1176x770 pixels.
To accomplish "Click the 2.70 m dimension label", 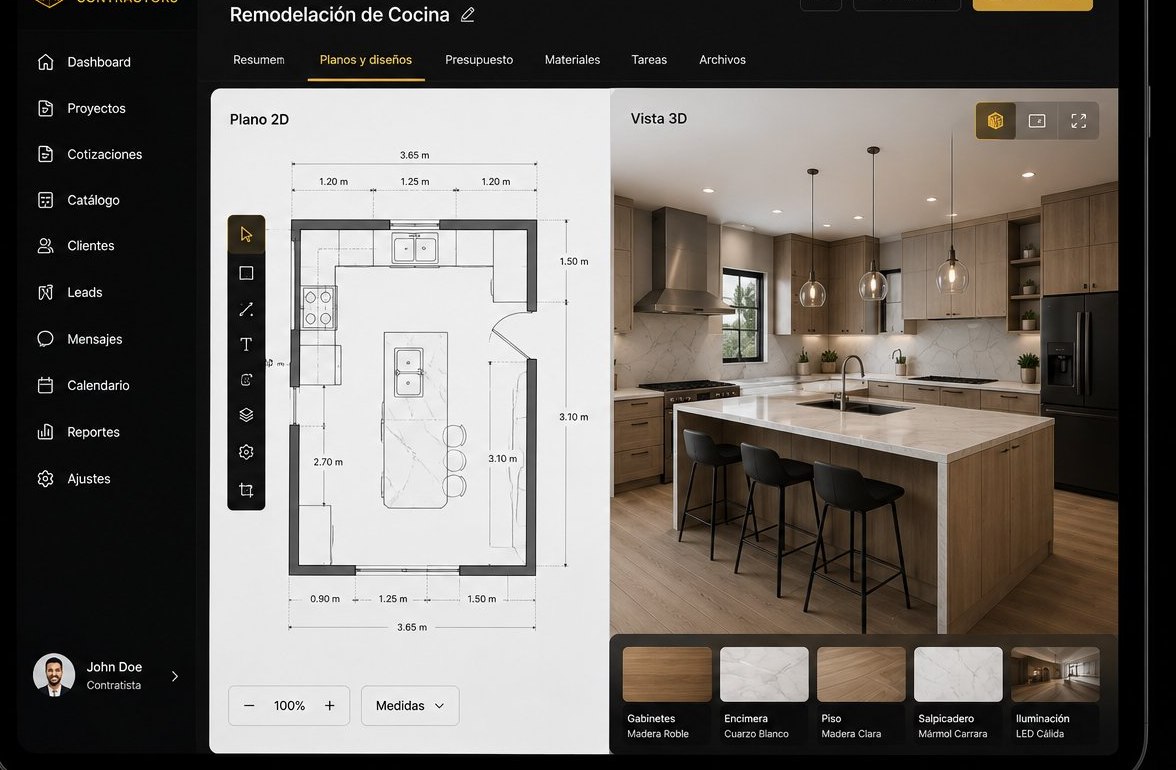I will [x=328, y=462].
